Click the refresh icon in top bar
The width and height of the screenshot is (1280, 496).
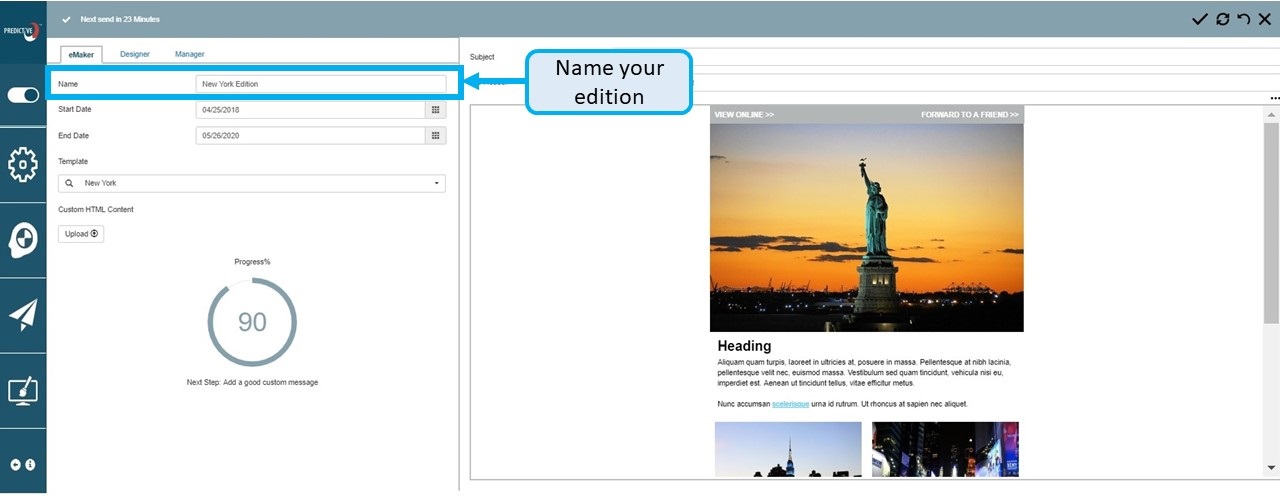(x=1222, y=19)
